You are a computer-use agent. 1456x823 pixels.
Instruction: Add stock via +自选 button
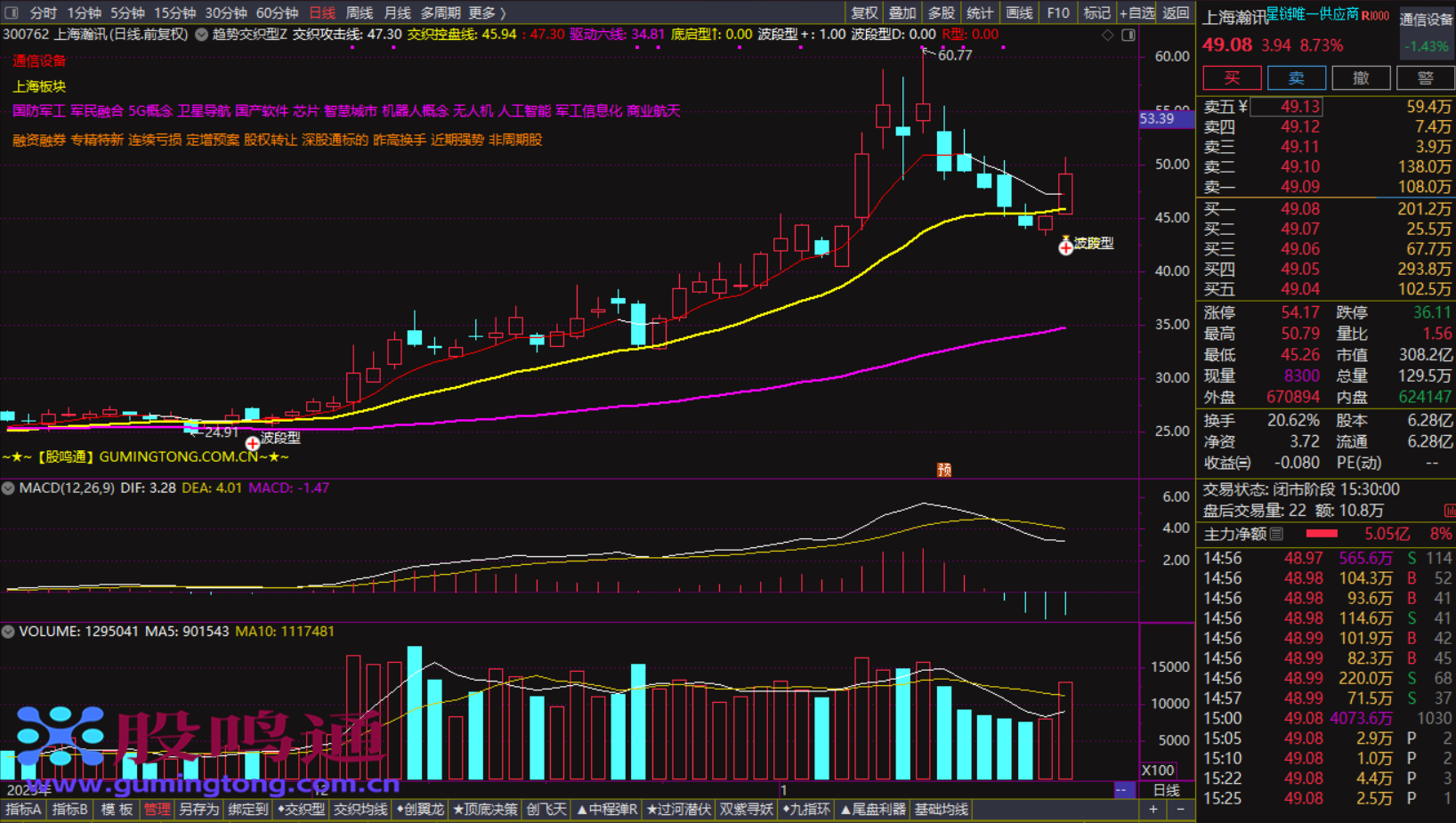[1136, 12]
